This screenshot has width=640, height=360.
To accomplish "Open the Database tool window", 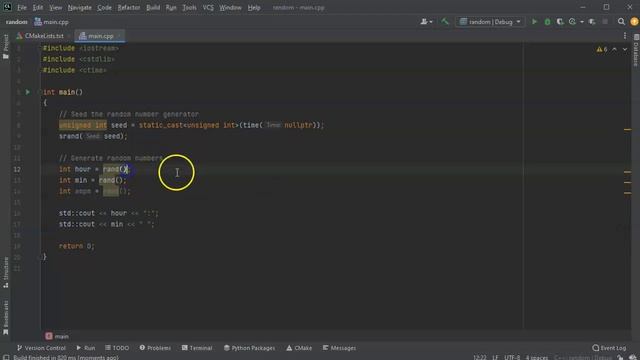I will (x=636, y=50).
